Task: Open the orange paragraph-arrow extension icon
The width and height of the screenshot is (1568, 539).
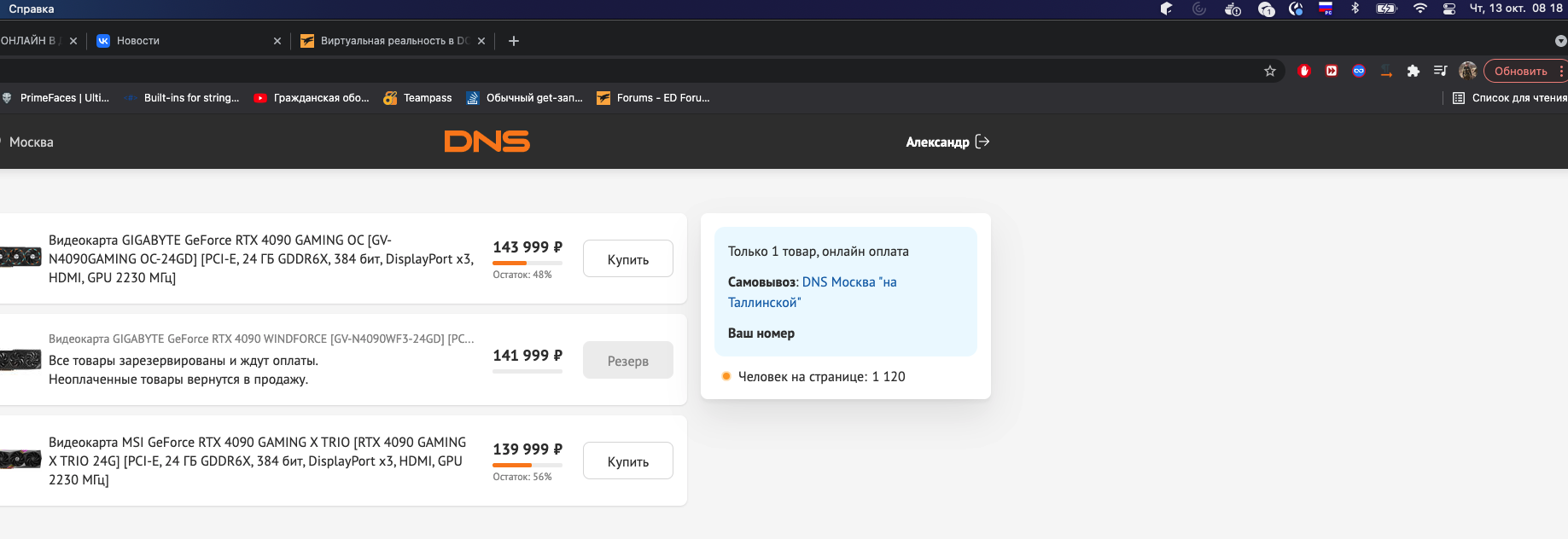Action: (1386, 71)
